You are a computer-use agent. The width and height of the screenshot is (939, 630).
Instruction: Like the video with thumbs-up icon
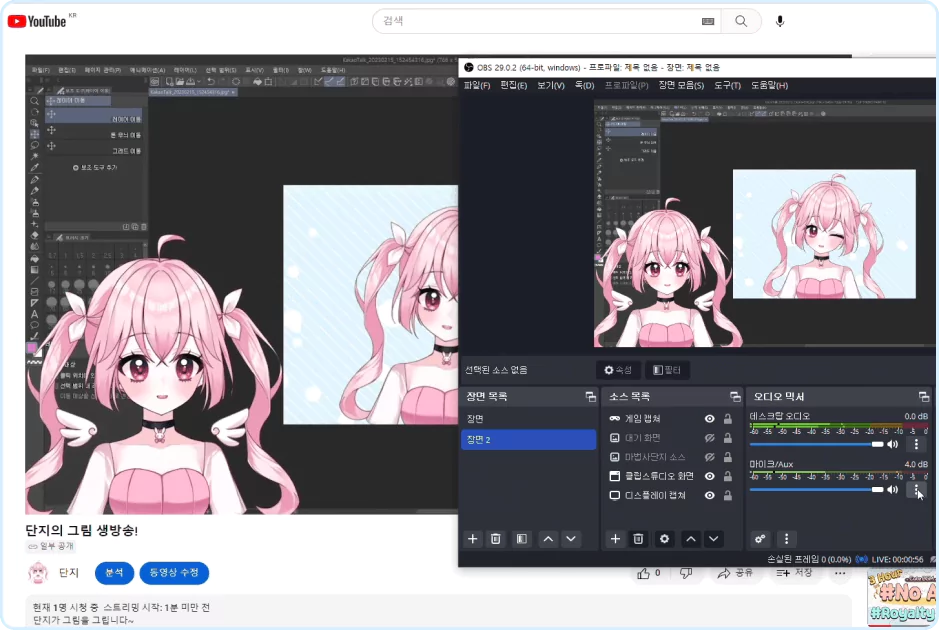[x=644, y=574]
